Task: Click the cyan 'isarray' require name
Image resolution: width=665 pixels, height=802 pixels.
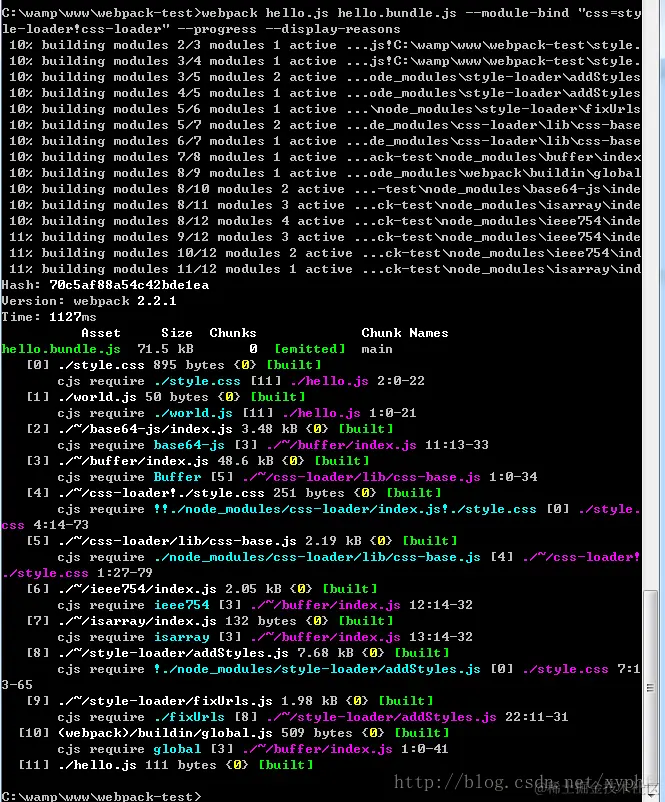Action: point(182,637)
